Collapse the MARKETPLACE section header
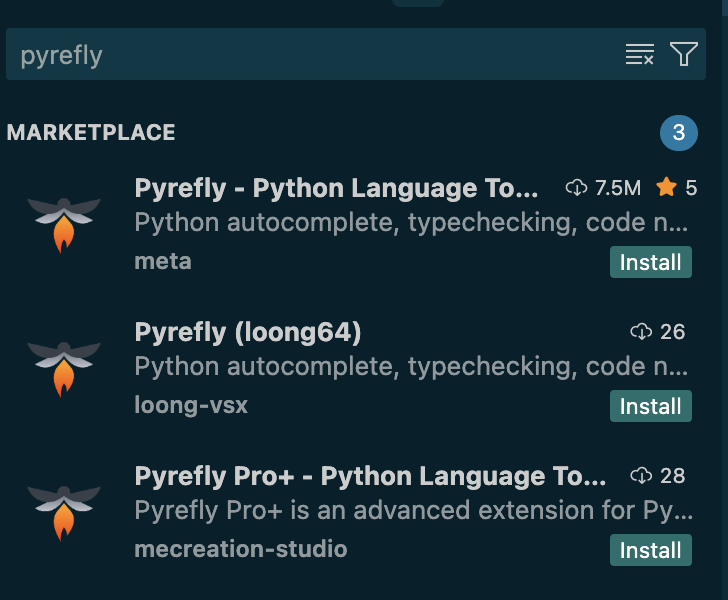728x600 pixels. coord(91,132)
